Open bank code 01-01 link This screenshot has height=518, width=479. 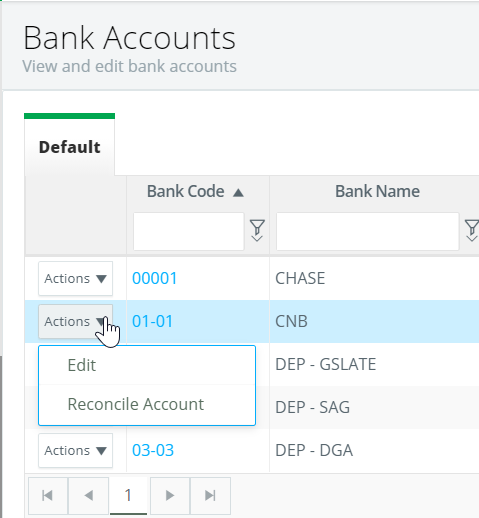click(x=153, y=321)
